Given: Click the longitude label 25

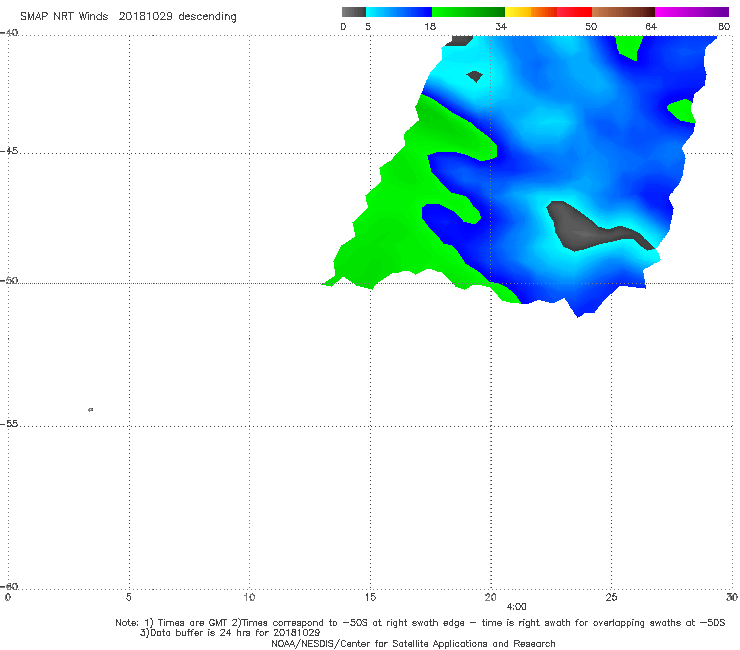Looking at the screenshot, I should pos(611,597).
